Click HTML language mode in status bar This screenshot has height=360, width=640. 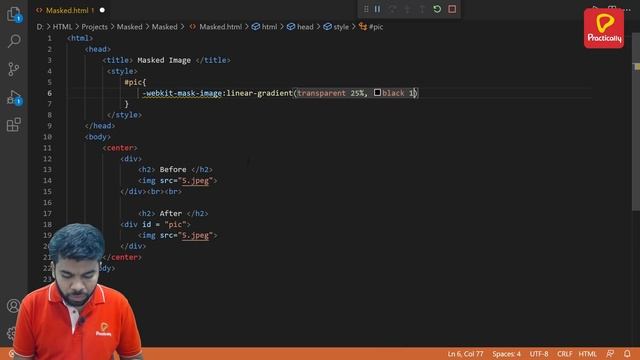coord(588,354)
